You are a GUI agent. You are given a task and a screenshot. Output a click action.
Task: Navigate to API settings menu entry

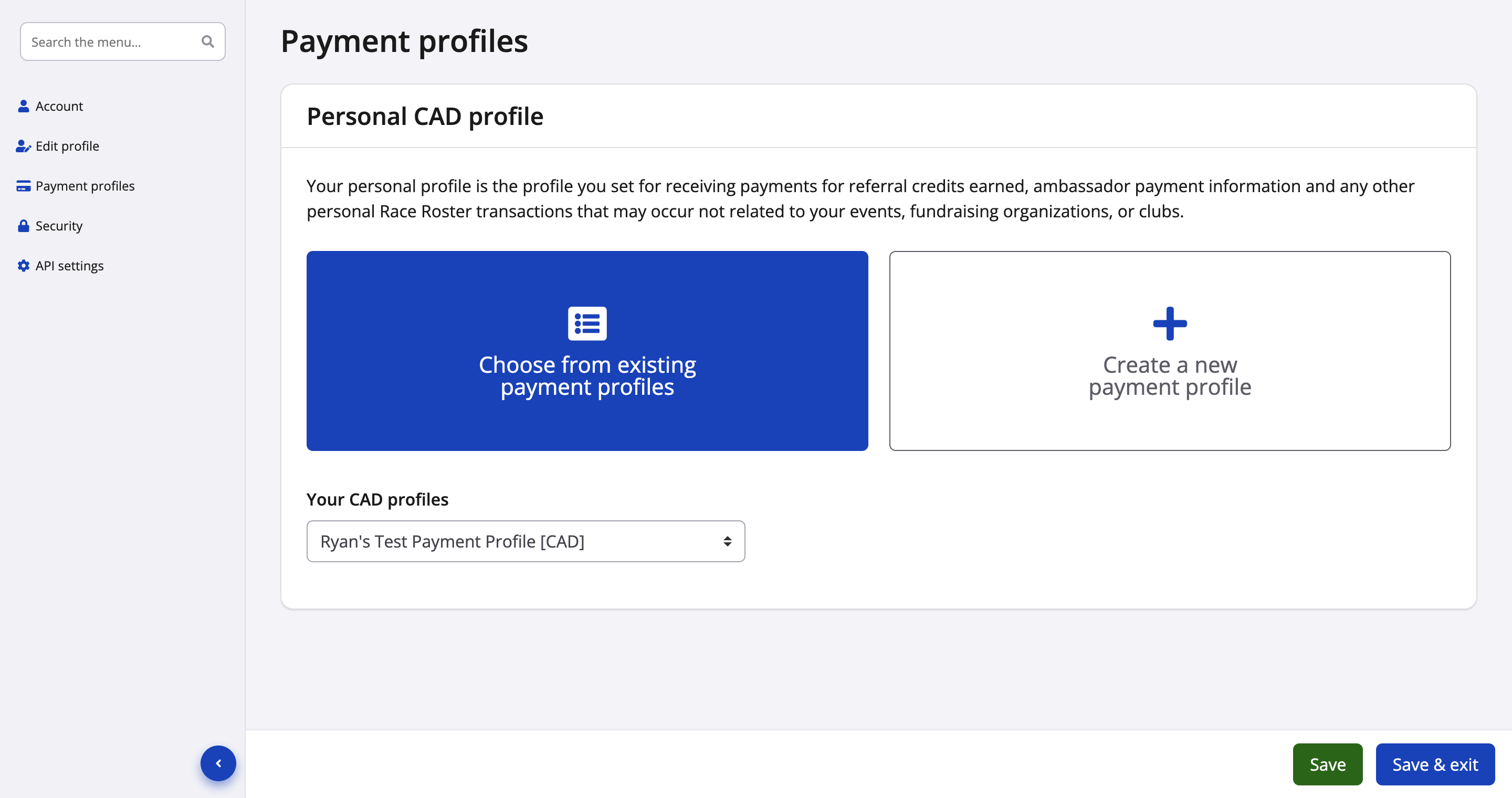click(x=69, y=266)
